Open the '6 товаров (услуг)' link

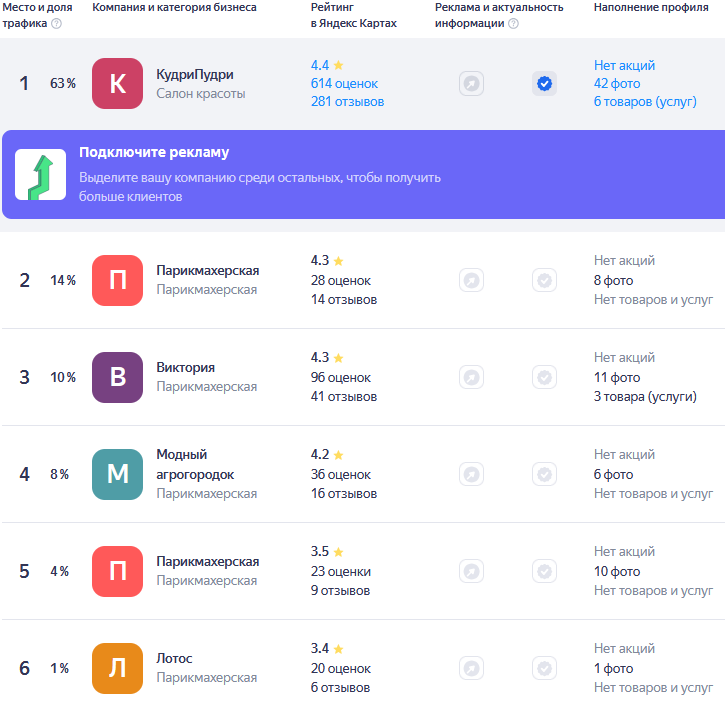point(645,102)
